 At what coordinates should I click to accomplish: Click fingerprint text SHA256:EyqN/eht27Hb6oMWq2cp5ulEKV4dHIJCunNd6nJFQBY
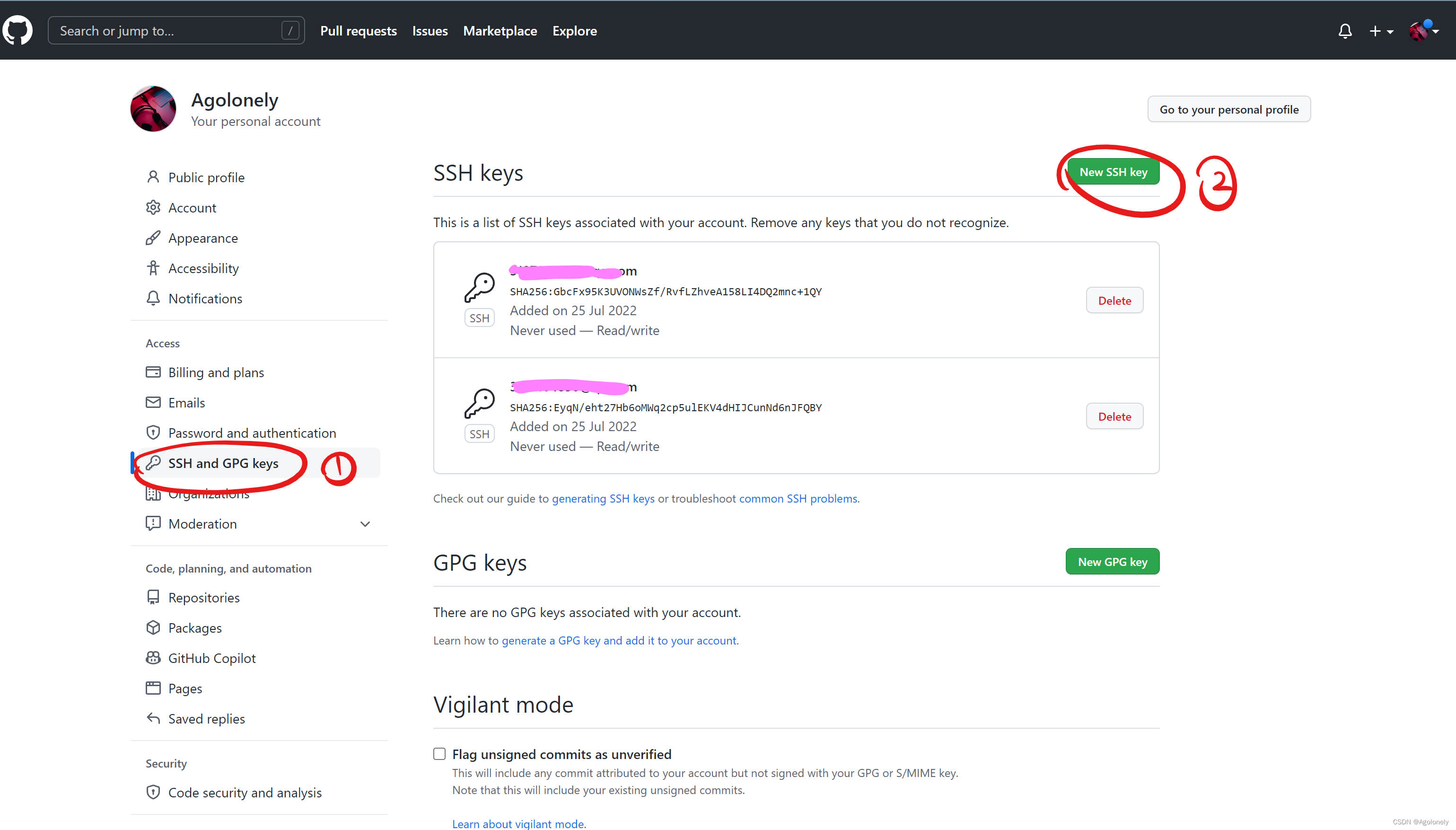pyautogui.click(x=666, y=407)
